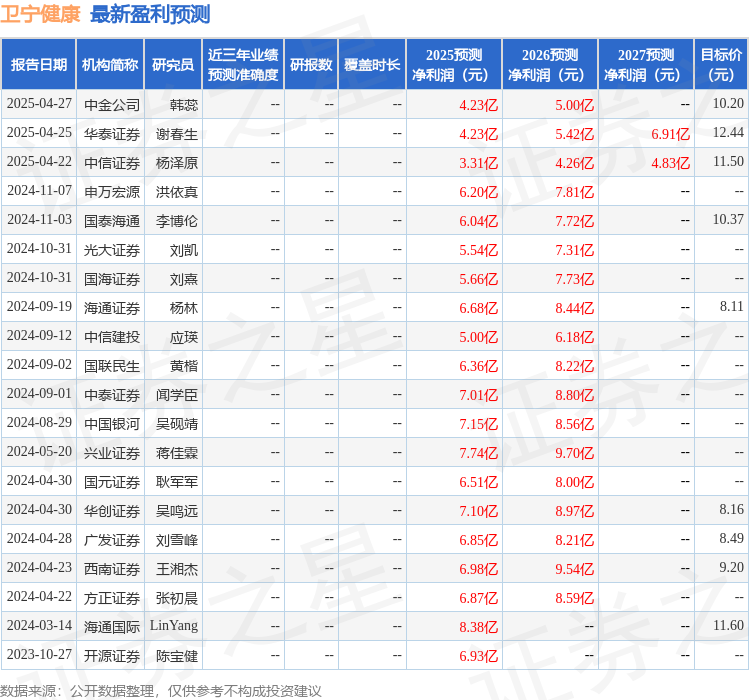The image size is (749, 700).
Task: Select institution 华泰证券
Action: 112,134
